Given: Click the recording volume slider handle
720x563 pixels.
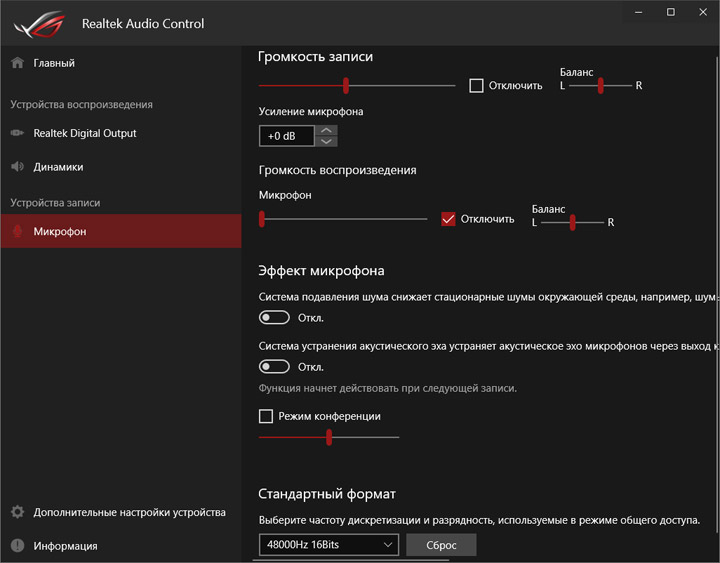Looking at the screenshot, I should (346, 86).
